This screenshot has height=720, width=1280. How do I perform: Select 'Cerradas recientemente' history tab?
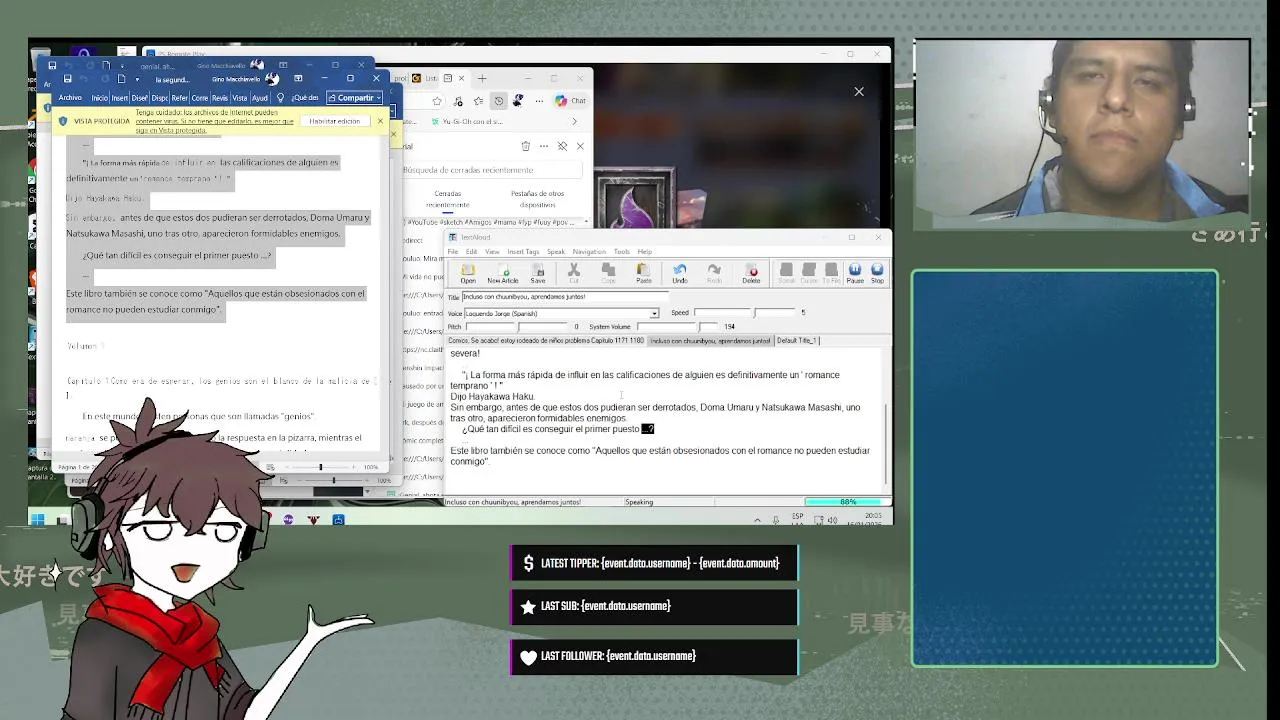[x=447, y=199]
